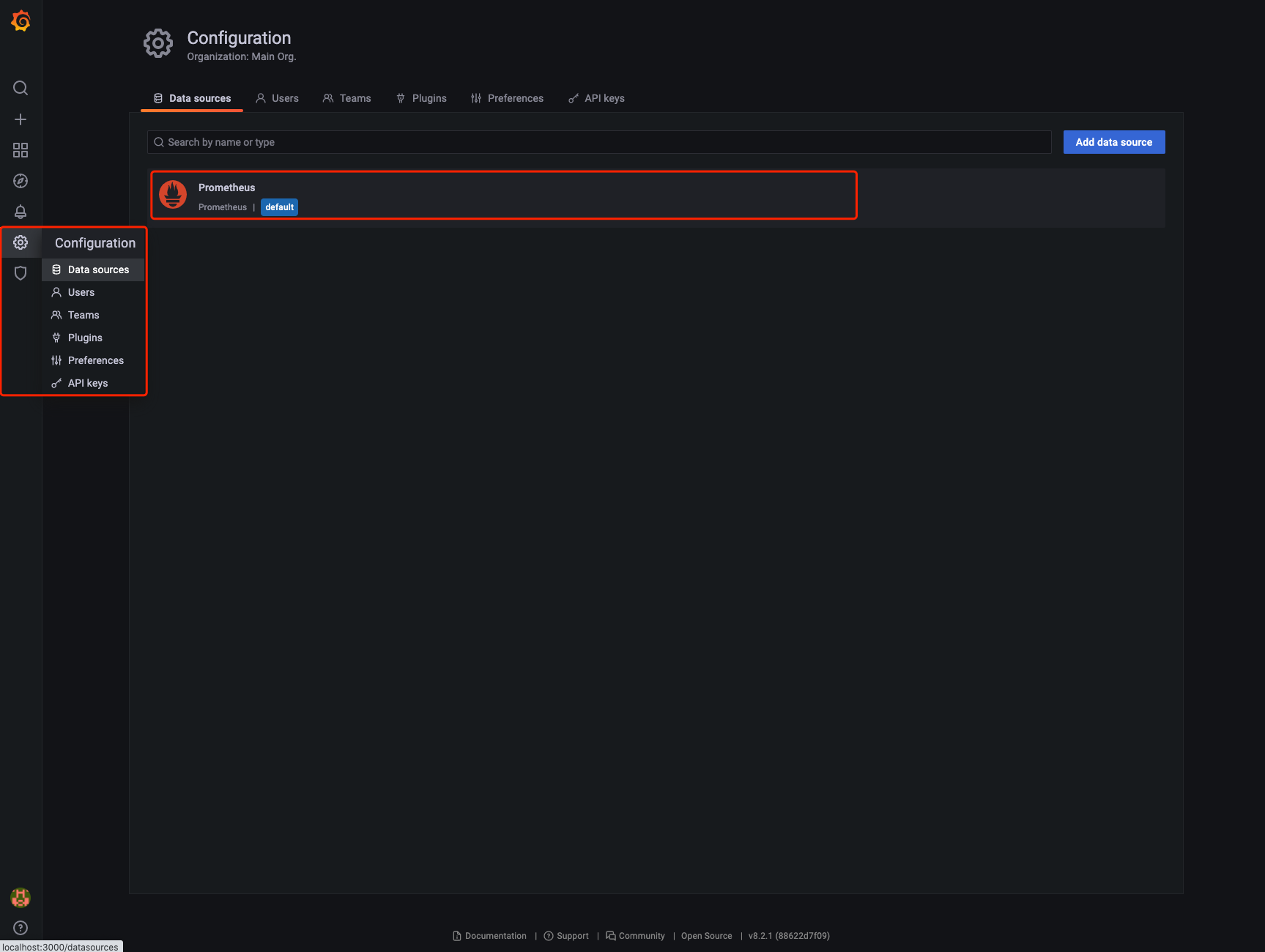The height and width of the screenshot is (952, 1265).
Task: Click the sliders icon on Preferences tab
Action: 476,98
